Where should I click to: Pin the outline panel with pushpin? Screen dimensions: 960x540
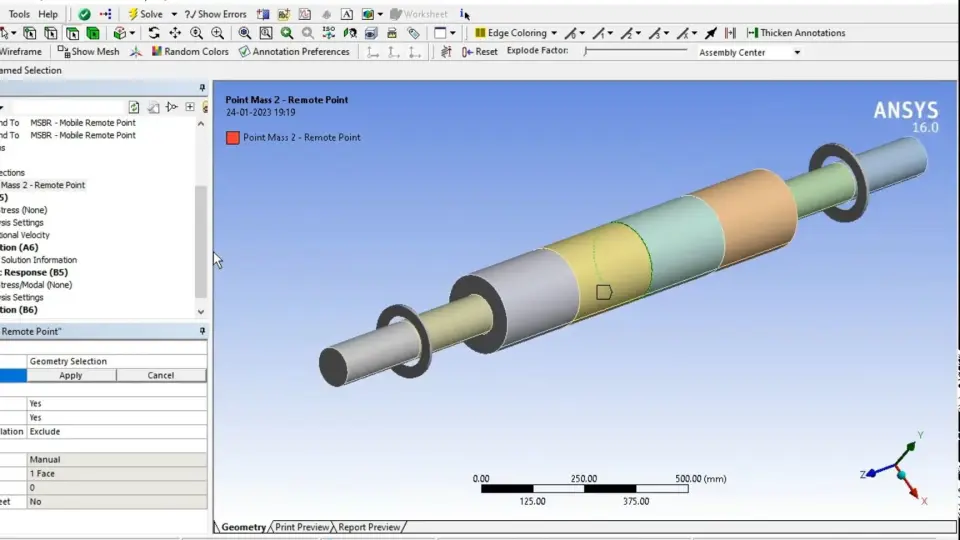202,88
